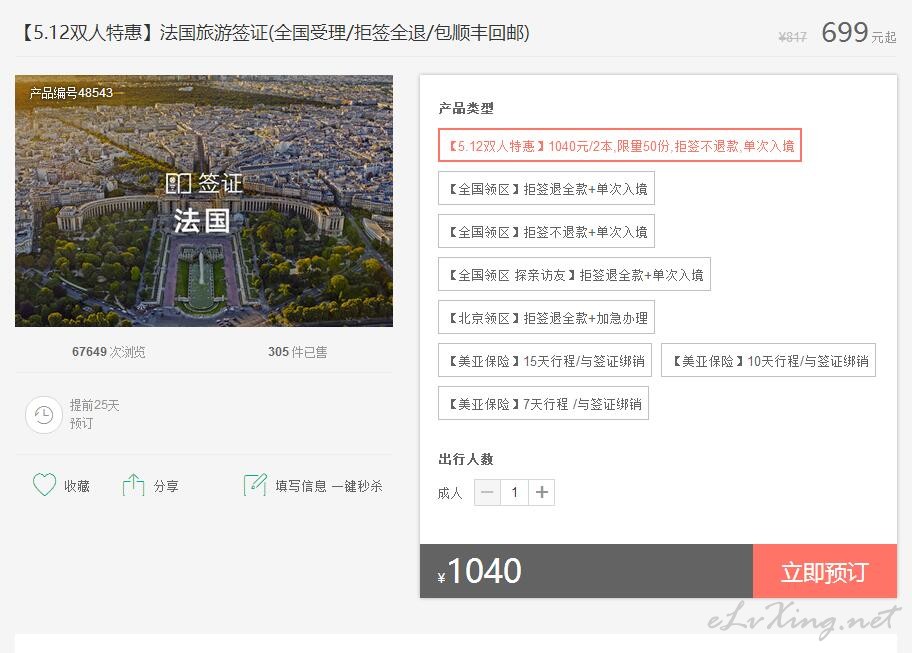Click the 提前25天预订 notice text

point(94,414)
